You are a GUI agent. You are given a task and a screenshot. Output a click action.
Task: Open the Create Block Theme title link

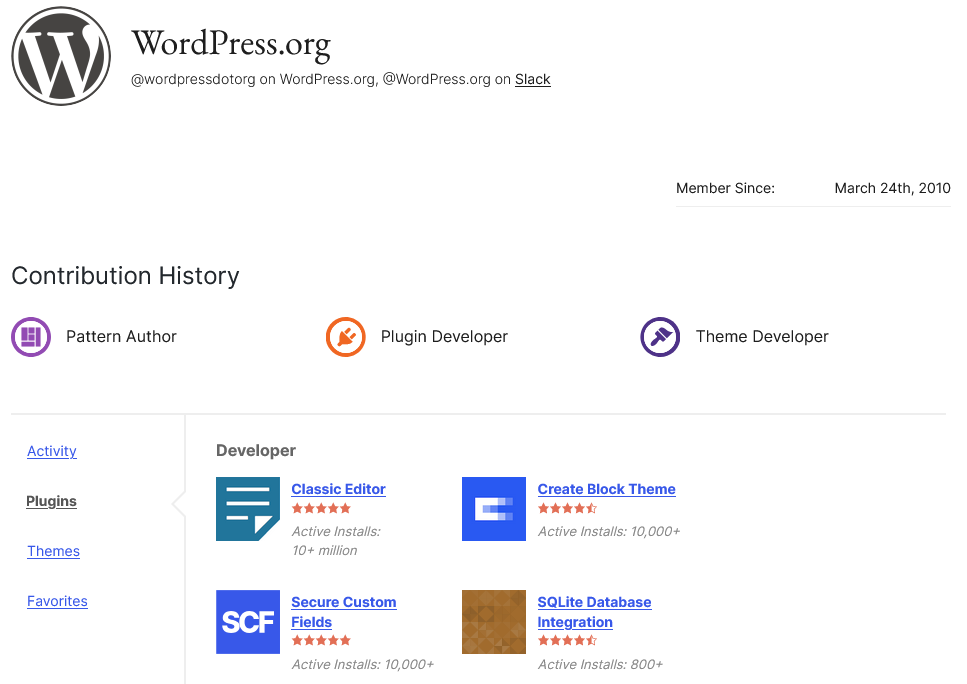607,489
